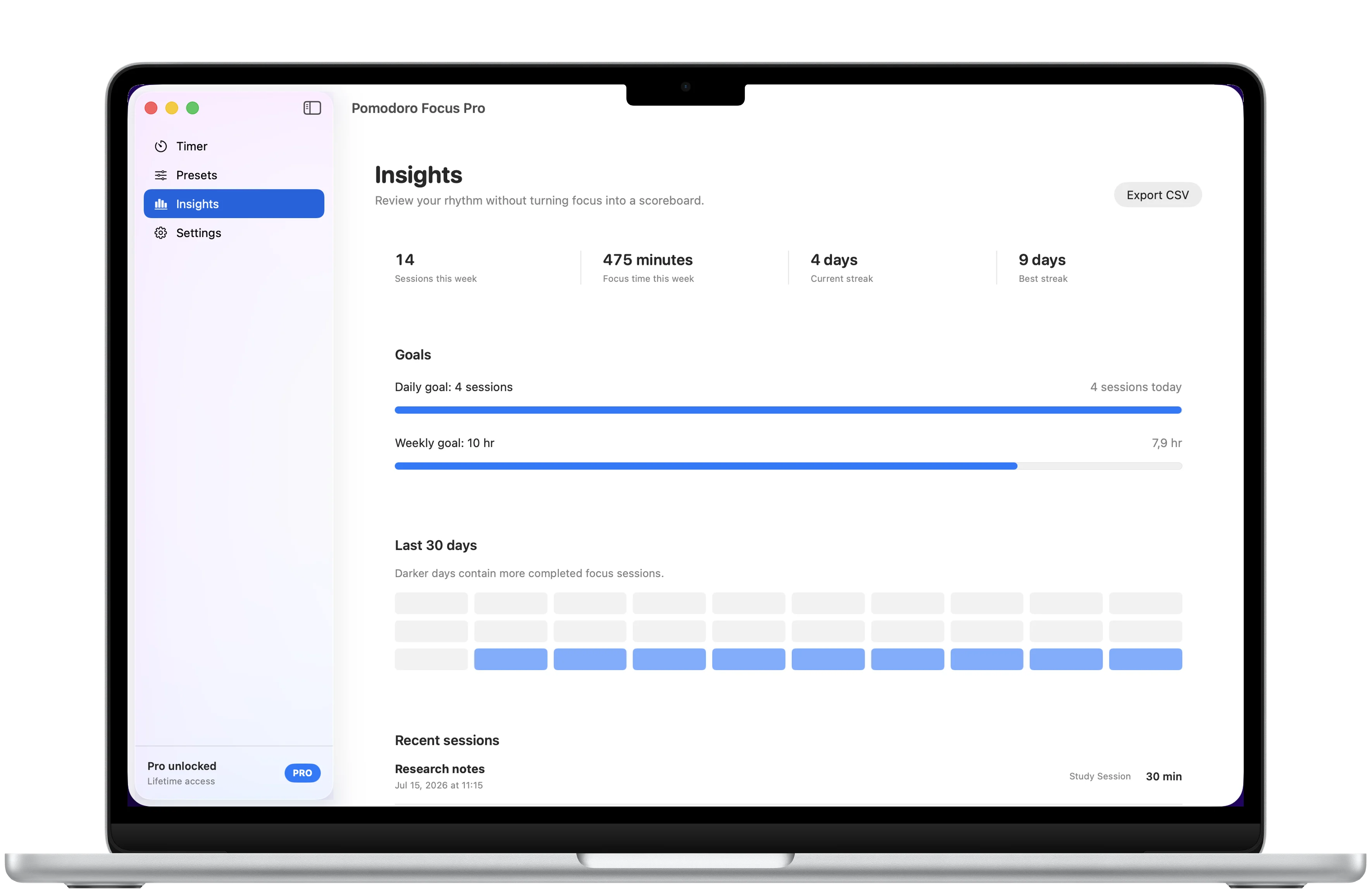Click the 4 days current streak stat
Image resolution: width=1372 pixels, height=891 pixels.
pyautogui.click(x=842, y=267)
